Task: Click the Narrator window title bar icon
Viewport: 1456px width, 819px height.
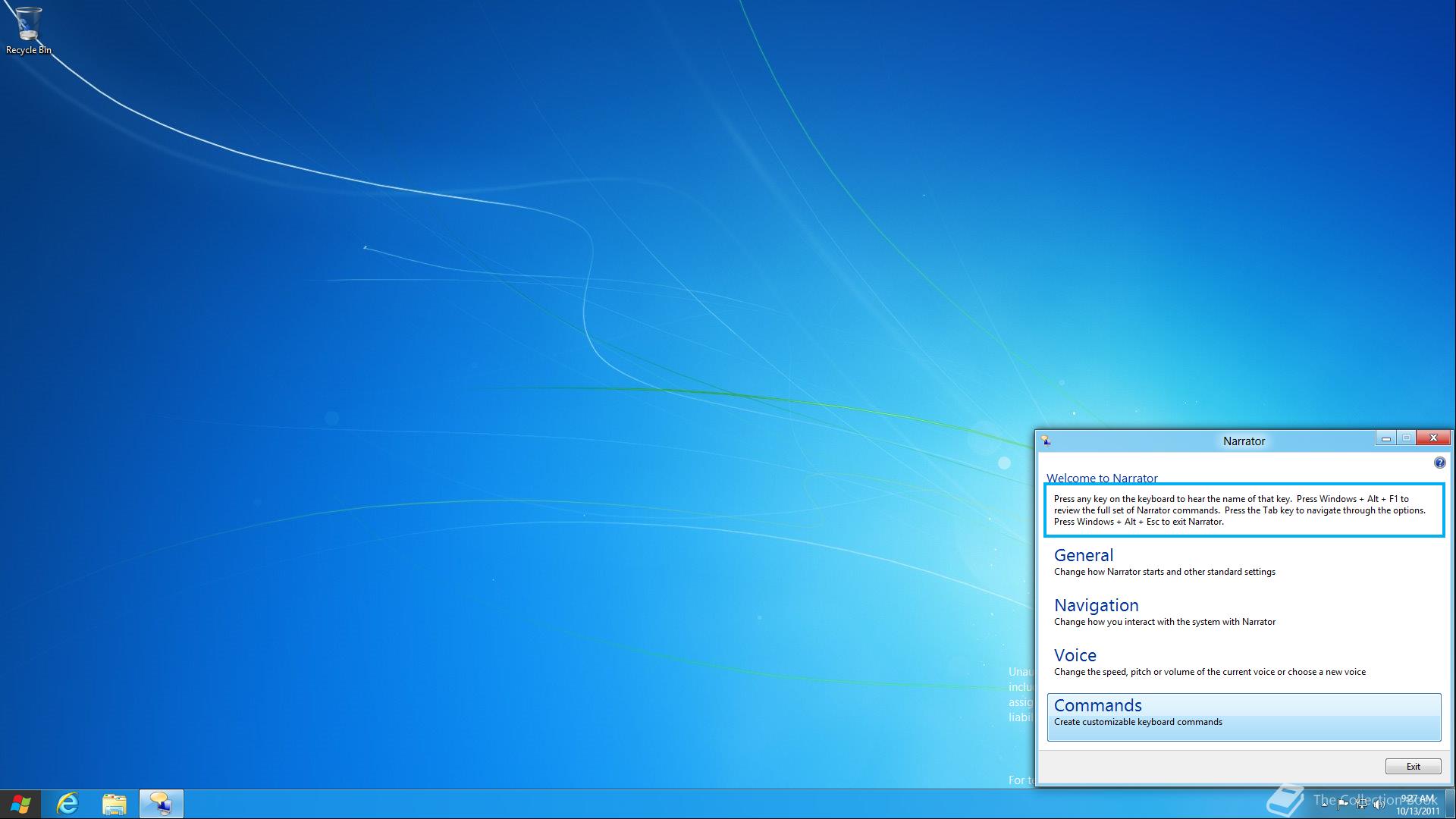Action: pos(1046,441)
